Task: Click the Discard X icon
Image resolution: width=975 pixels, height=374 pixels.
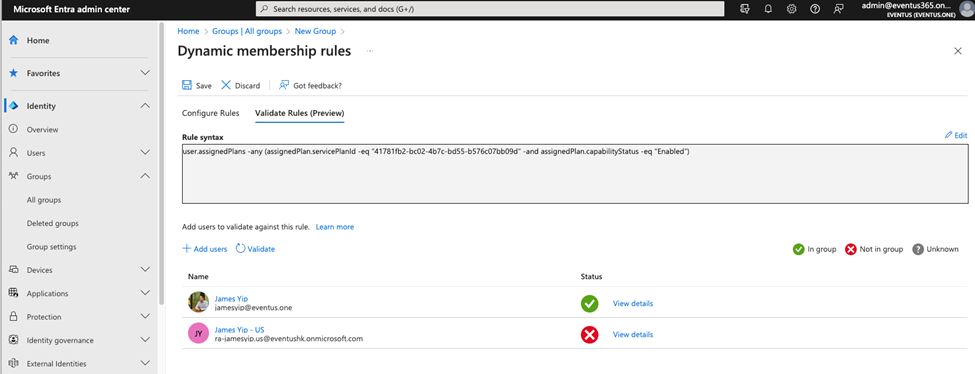Action: (226, 85)
